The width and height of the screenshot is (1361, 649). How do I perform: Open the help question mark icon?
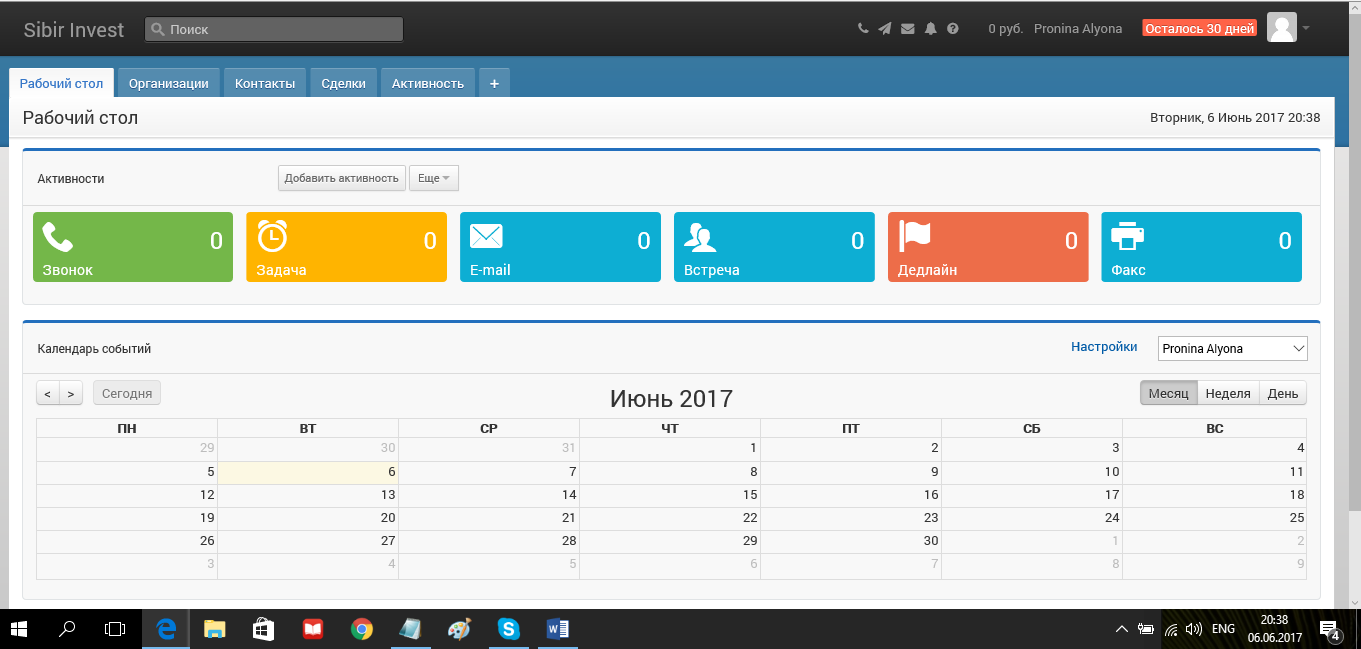[953, 29]
